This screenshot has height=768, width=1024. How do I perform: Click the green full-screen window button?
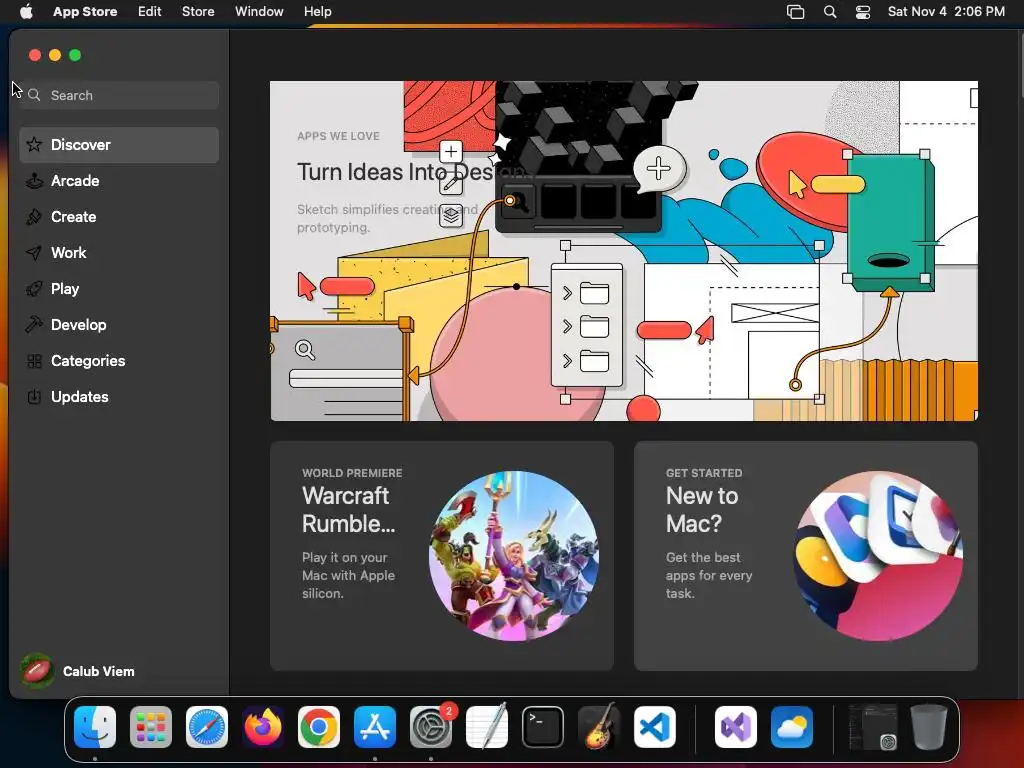(75, 56)
